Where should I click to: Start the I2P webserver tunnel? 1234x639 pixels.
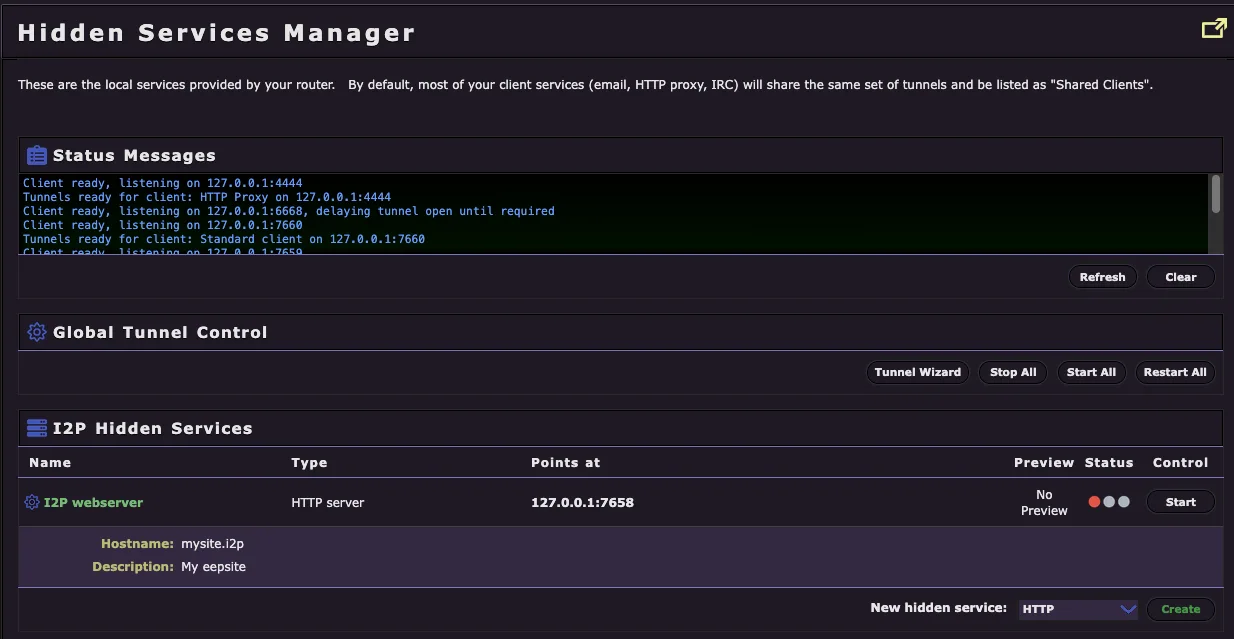1180,501
